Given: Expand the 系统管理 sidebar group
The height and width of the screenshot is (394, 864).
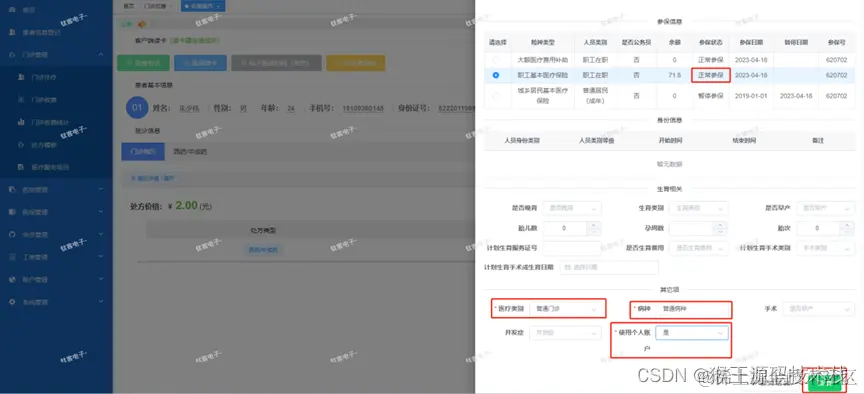Looking at the screenshot, I should coord(56,302).
